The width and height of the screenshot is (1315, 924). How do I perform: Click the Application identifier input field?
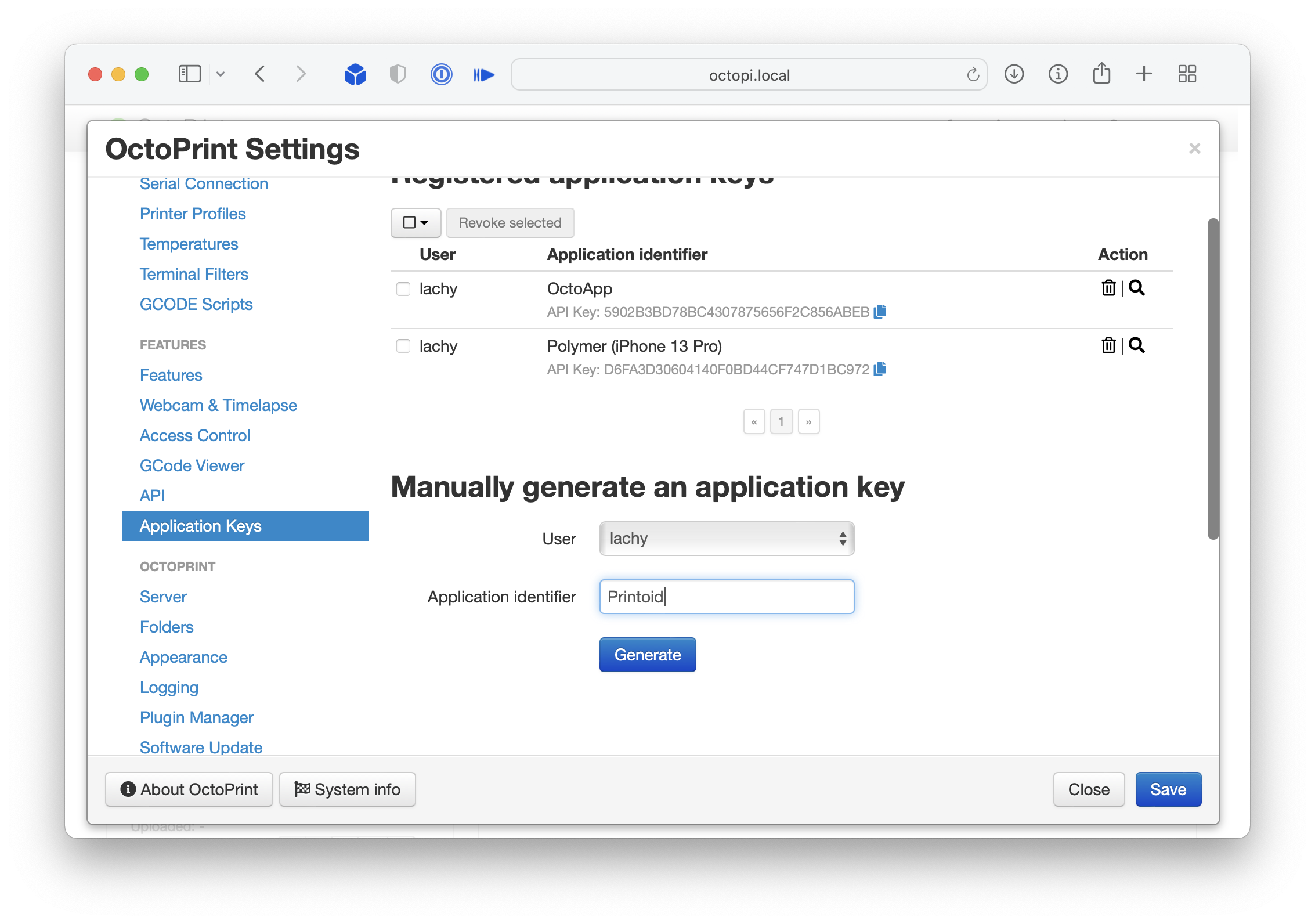point(727,596)
